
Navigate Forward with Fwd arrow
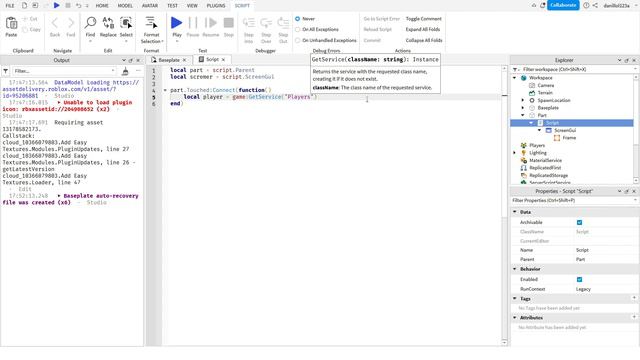71,23
